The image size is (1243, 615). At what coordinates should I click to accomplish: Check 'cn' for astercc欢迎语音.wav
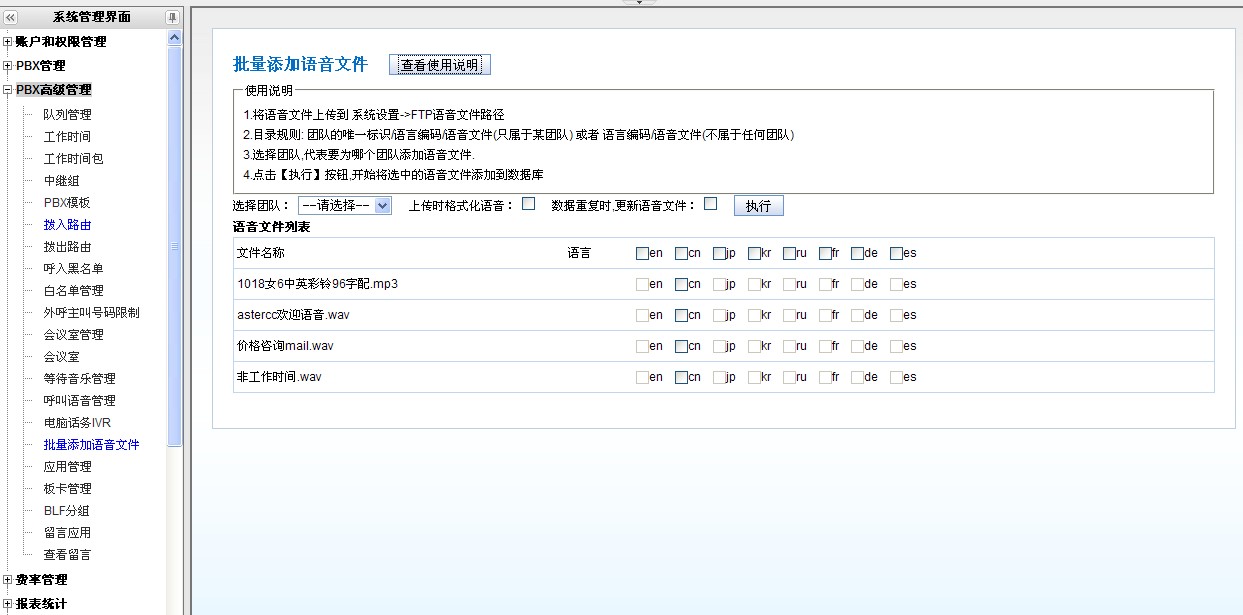coord(681,315)
